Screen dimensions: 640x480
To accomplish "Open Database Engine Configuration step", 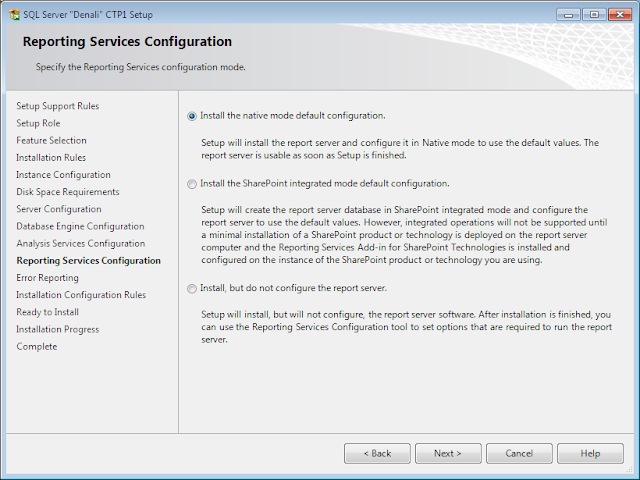I will (x=80, y=226).
